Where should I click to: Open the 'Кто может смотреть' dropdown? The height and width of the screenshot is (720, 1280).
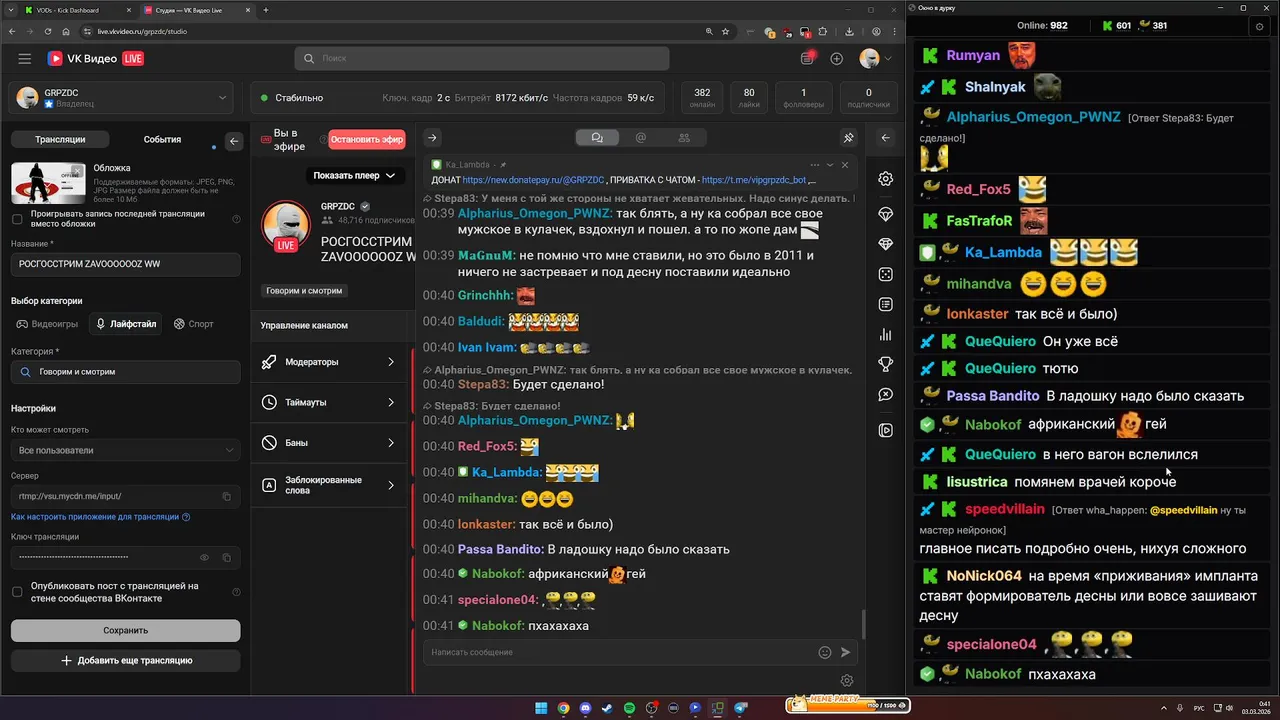pos(125,450)
